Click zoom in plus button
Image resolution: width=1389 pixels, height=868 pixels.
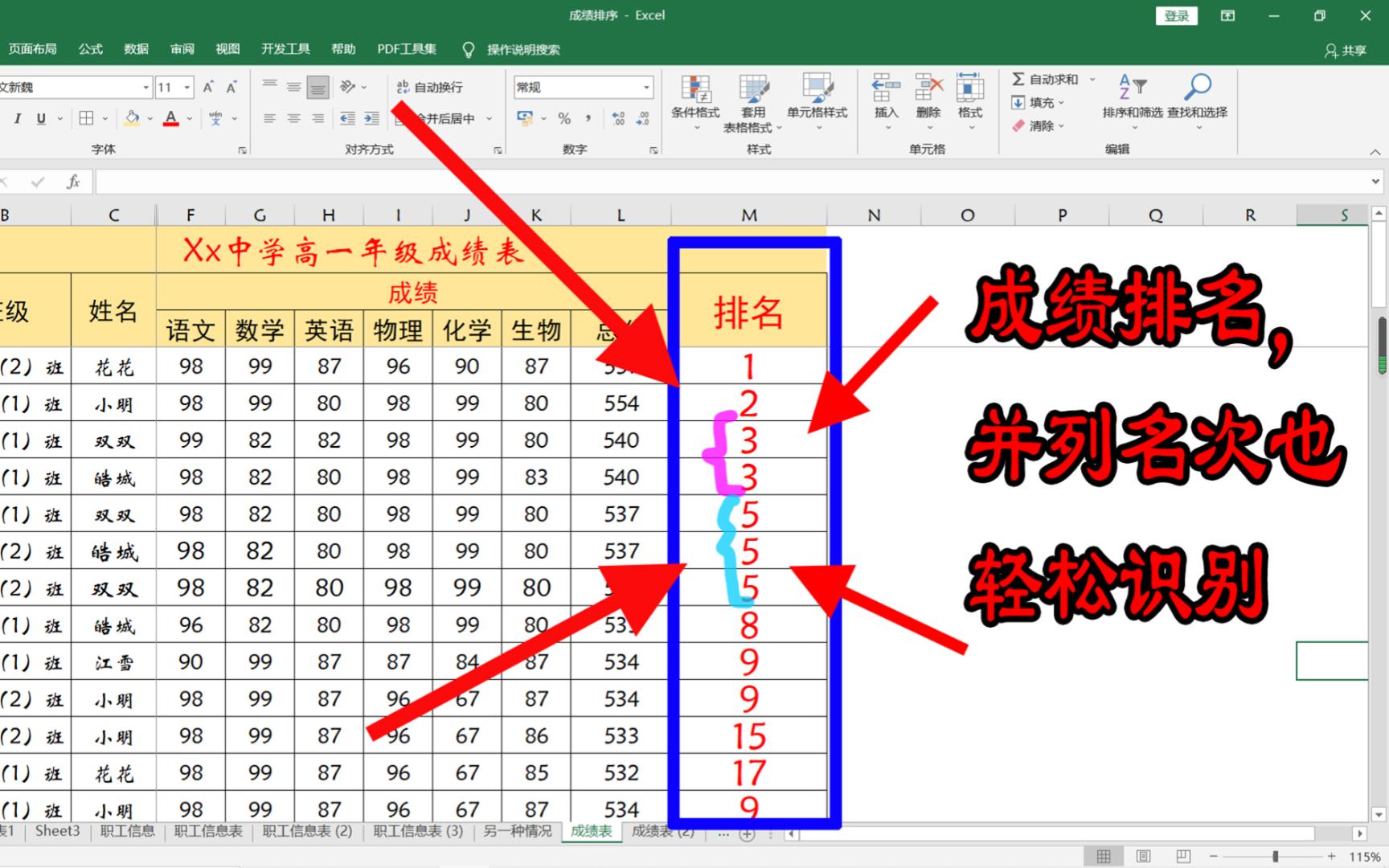tap(1332, 857)
